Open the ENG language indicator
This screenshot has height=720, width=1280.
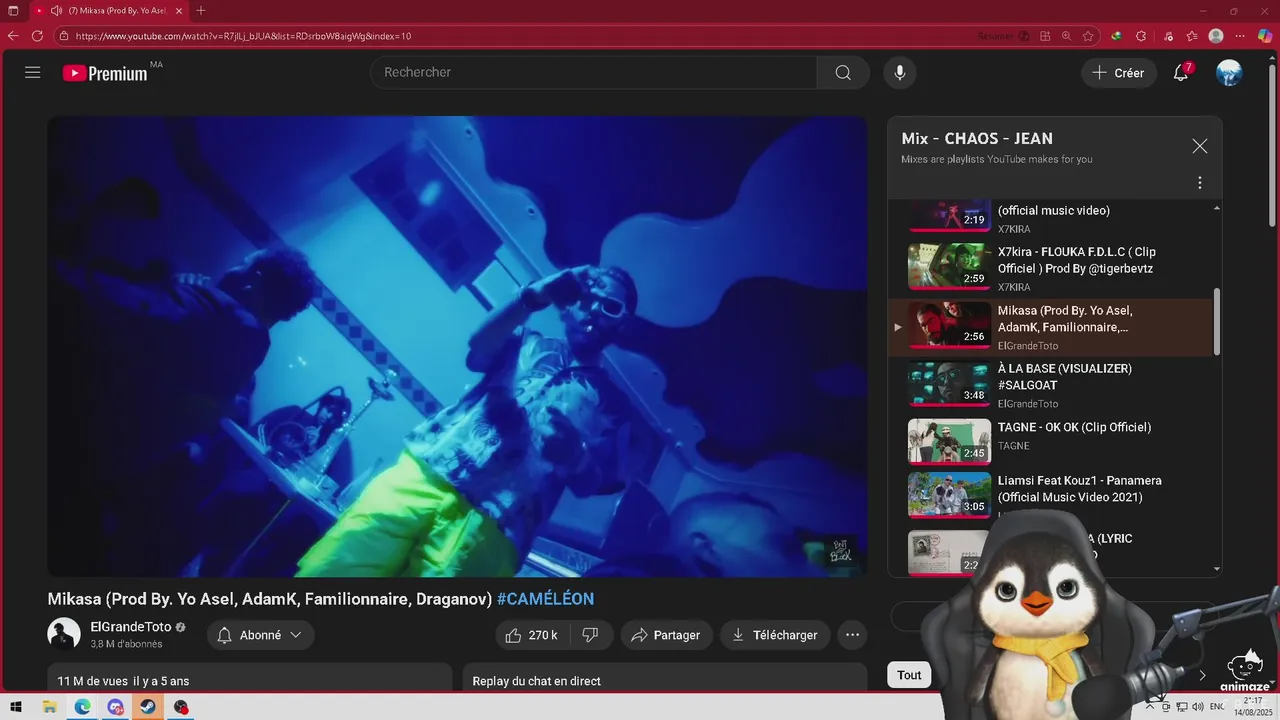[1217, 707]
